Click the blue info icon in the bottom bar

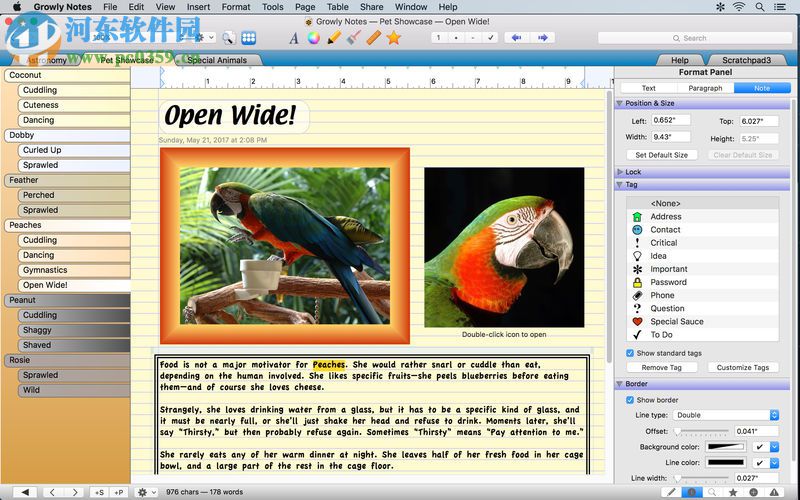click(692, 492)
